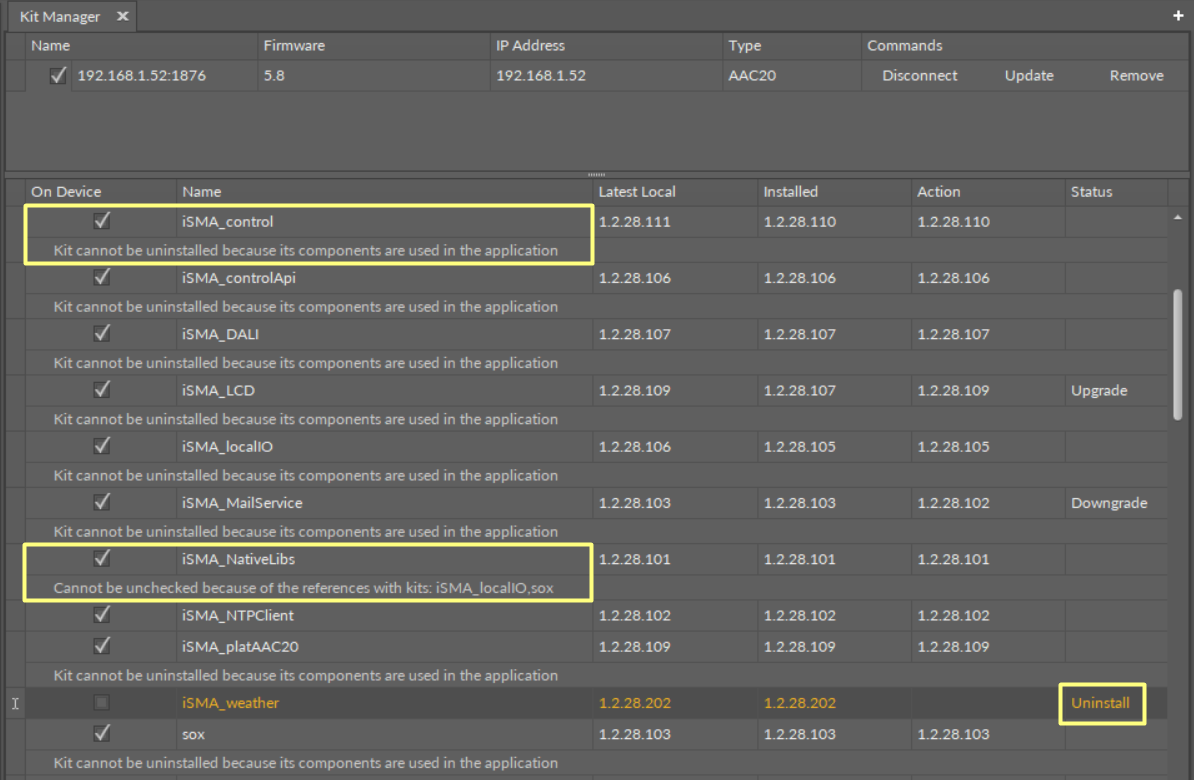Click the Status column header
Viewport: 1194px width, 780px height.
click(x=1091, y=192)
